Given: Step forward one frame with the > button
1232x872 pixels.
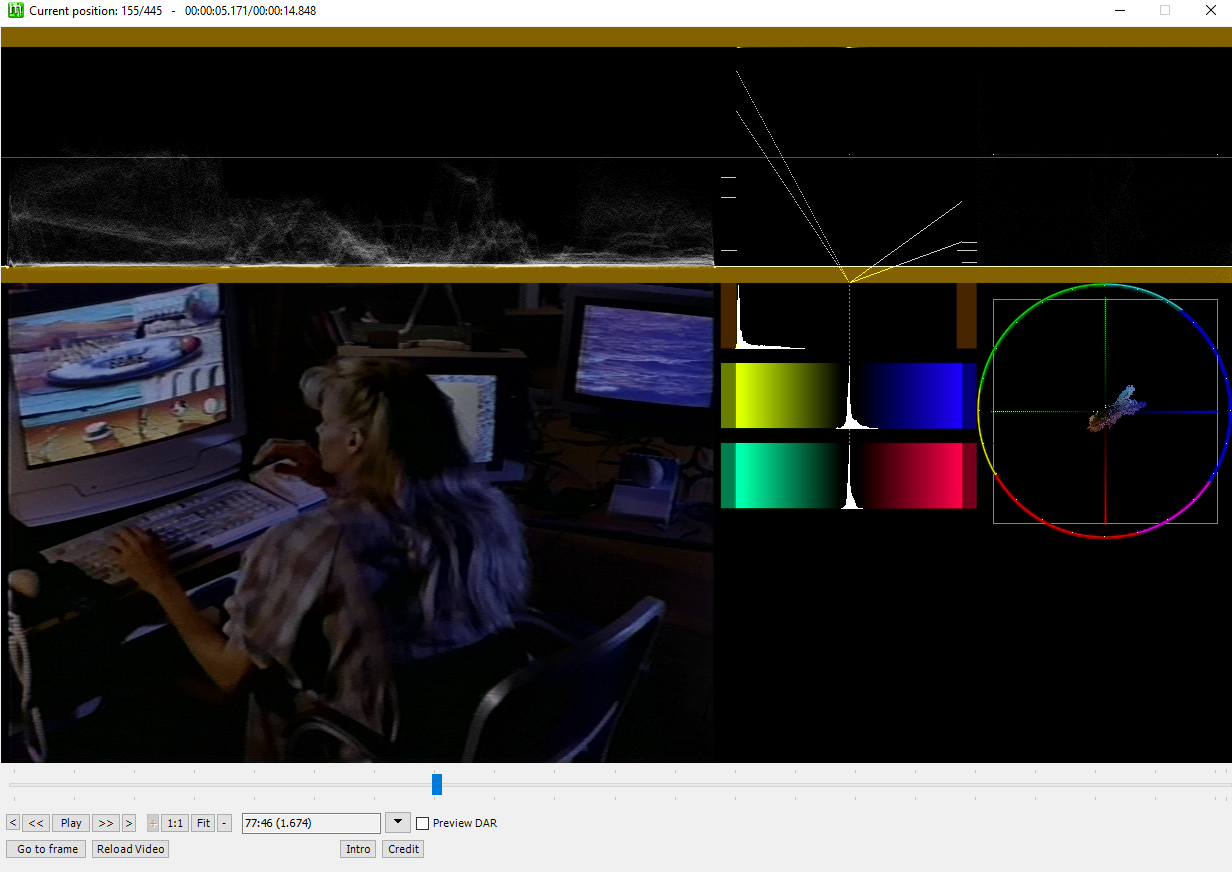Looking at the screenshot, I should (x=129, y=823).
